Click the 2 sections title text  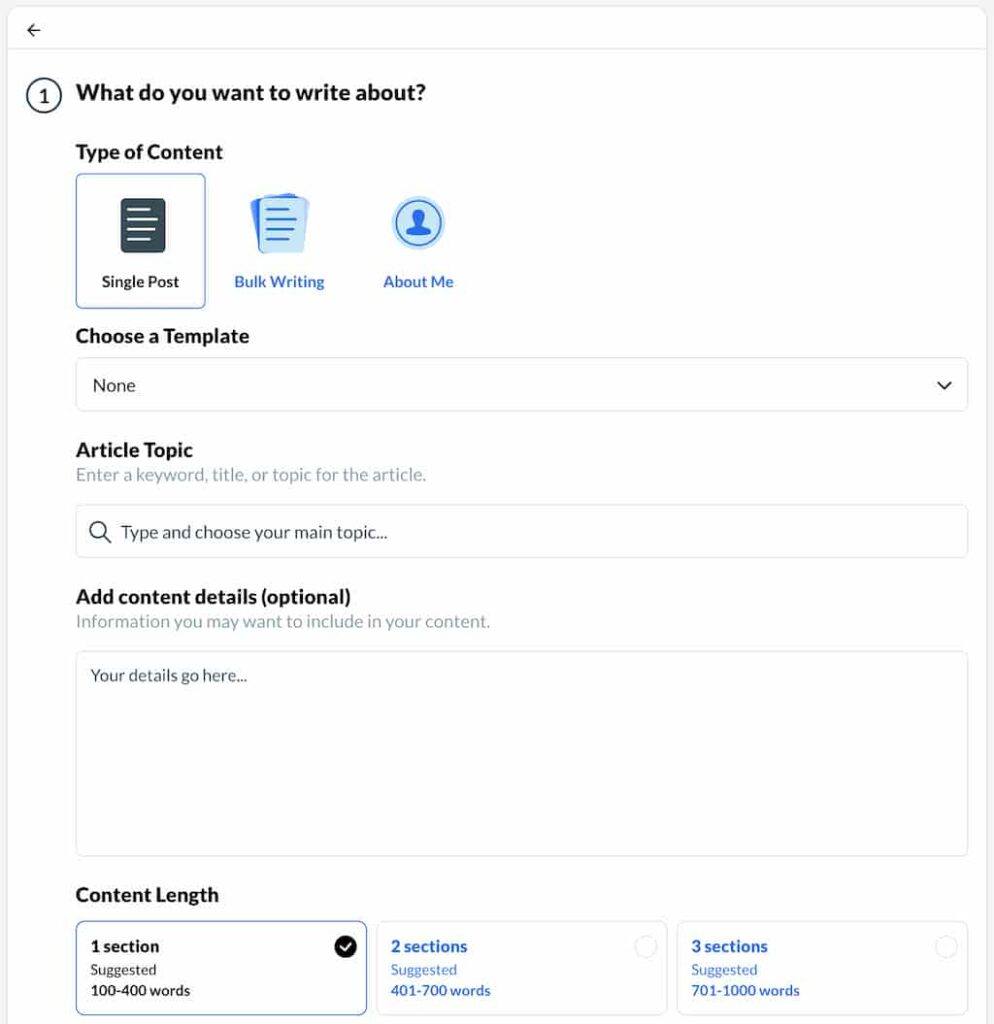pos(429,946)
